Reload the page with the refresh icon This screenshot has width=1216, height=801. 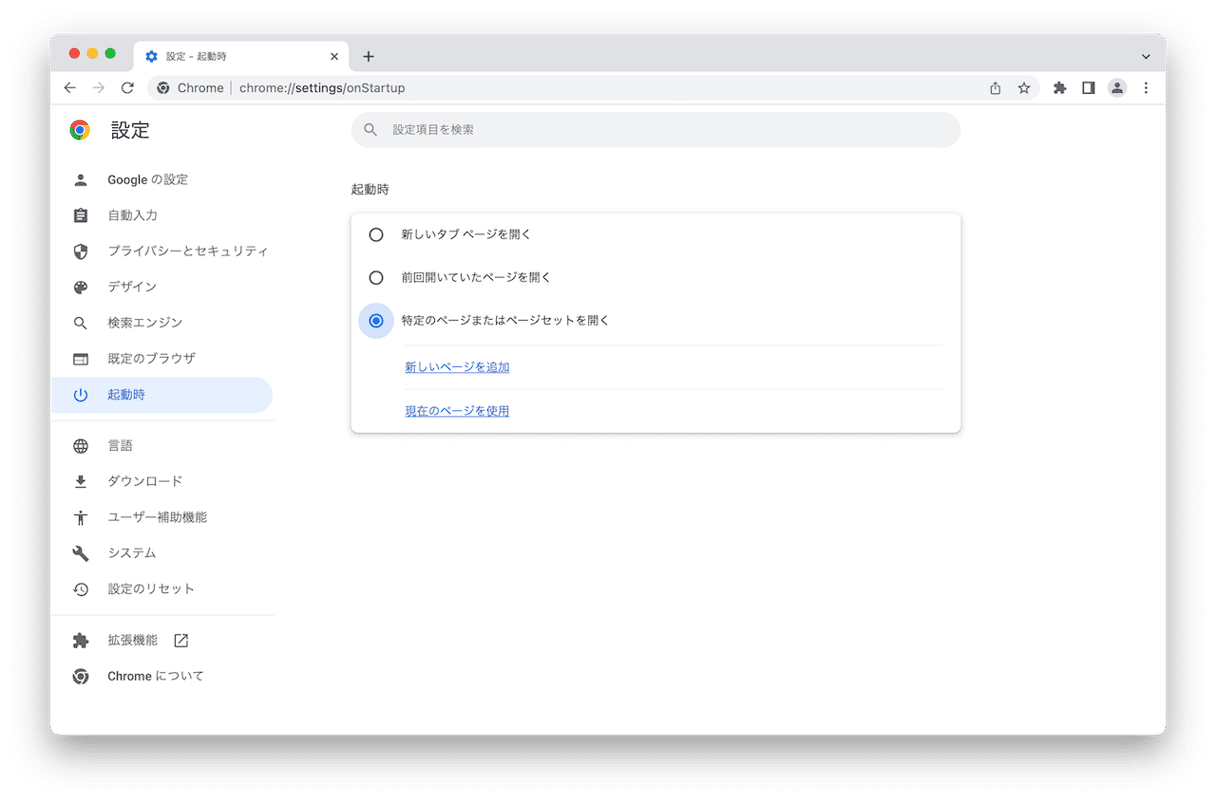[x=127, y=88]
